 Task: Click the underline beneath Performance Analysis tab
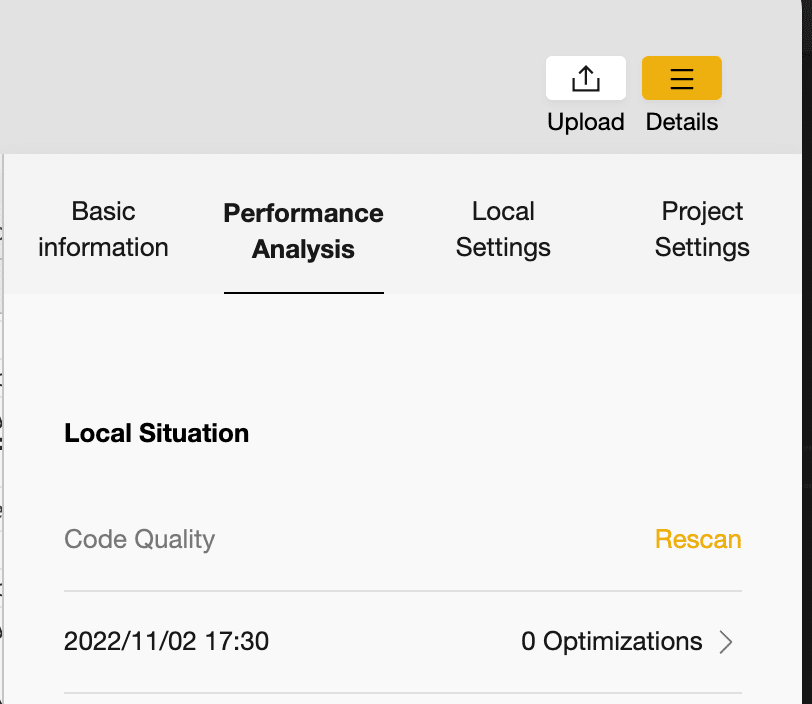(303, 293)
